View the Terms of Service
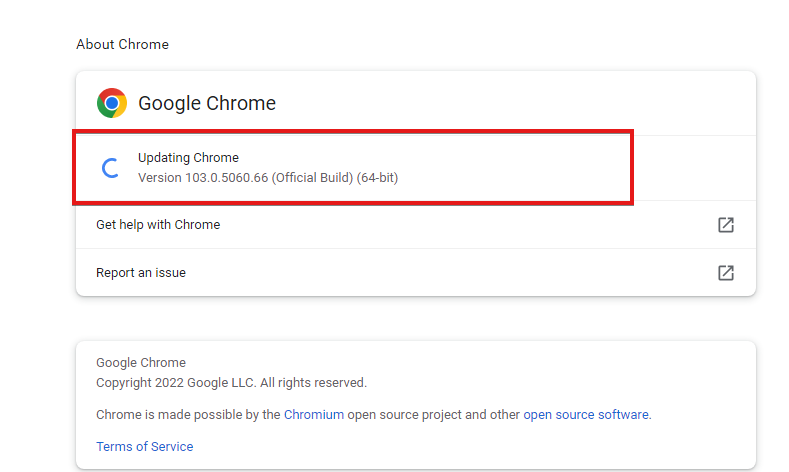The height and width of the screenshot is (472, 789). coord(144,446)
